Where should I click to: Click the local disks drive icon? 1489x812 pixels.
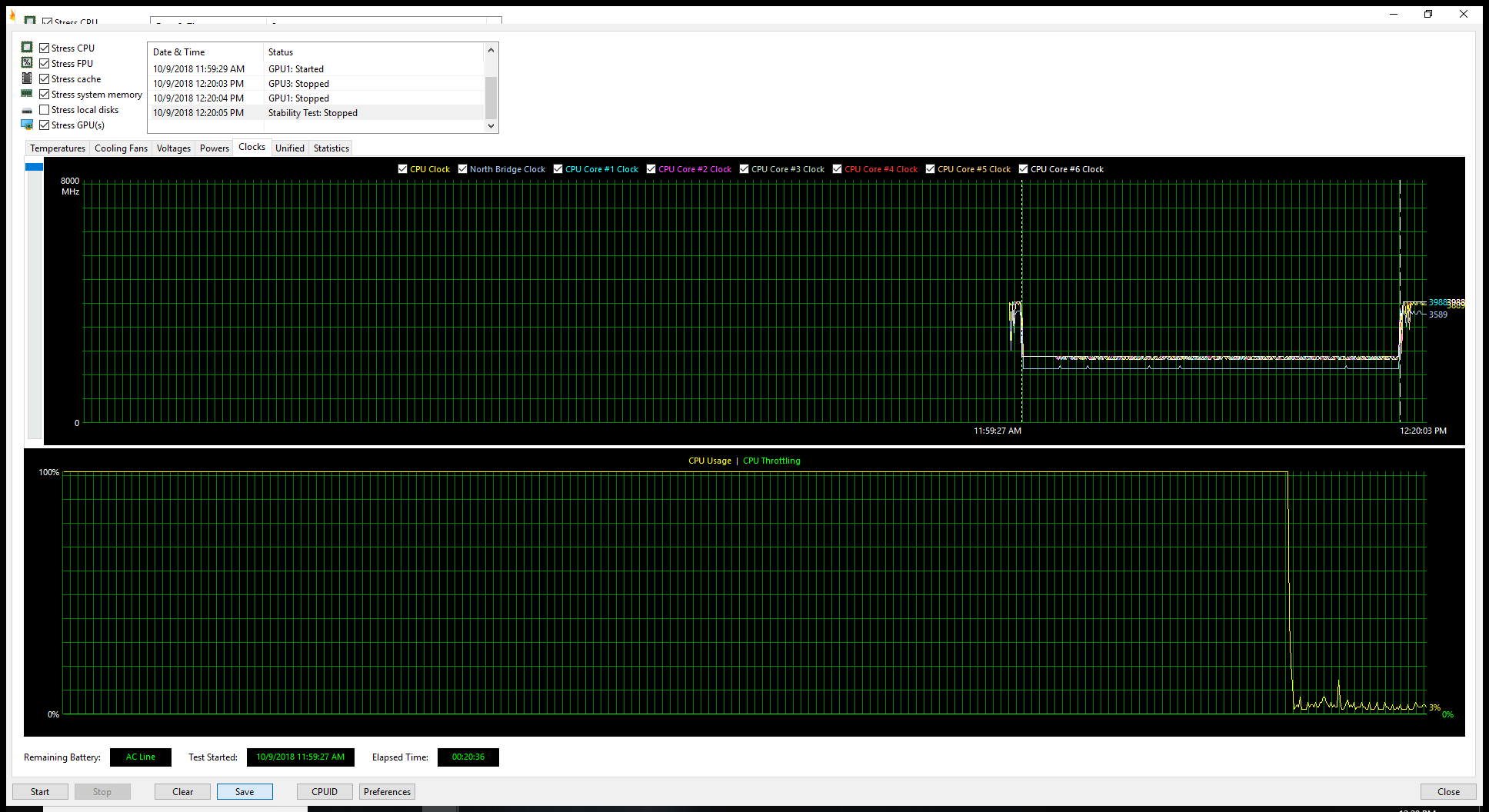point(27,110)
